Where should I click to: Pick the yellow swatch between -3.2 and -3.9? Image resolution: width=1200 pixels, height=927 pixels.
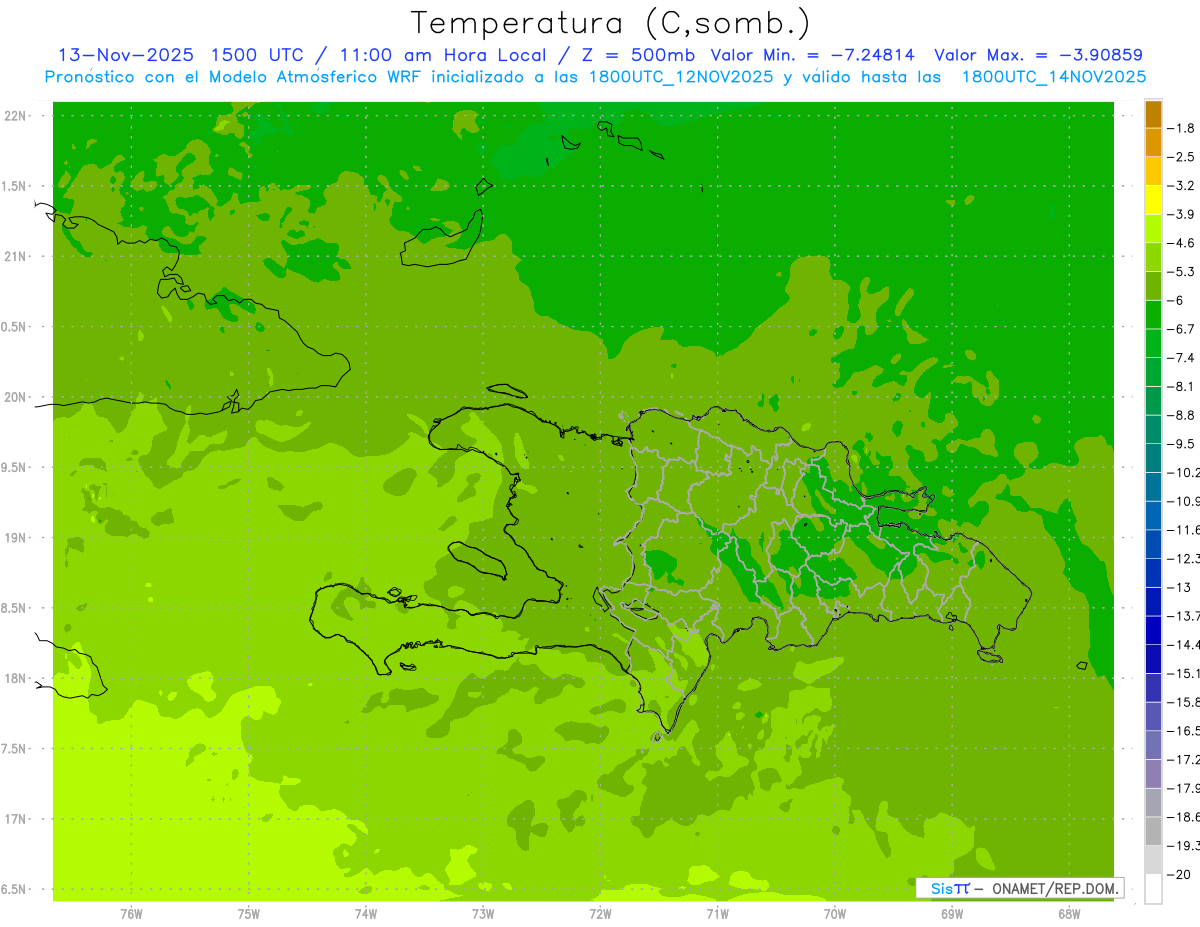pos(1153,200)
